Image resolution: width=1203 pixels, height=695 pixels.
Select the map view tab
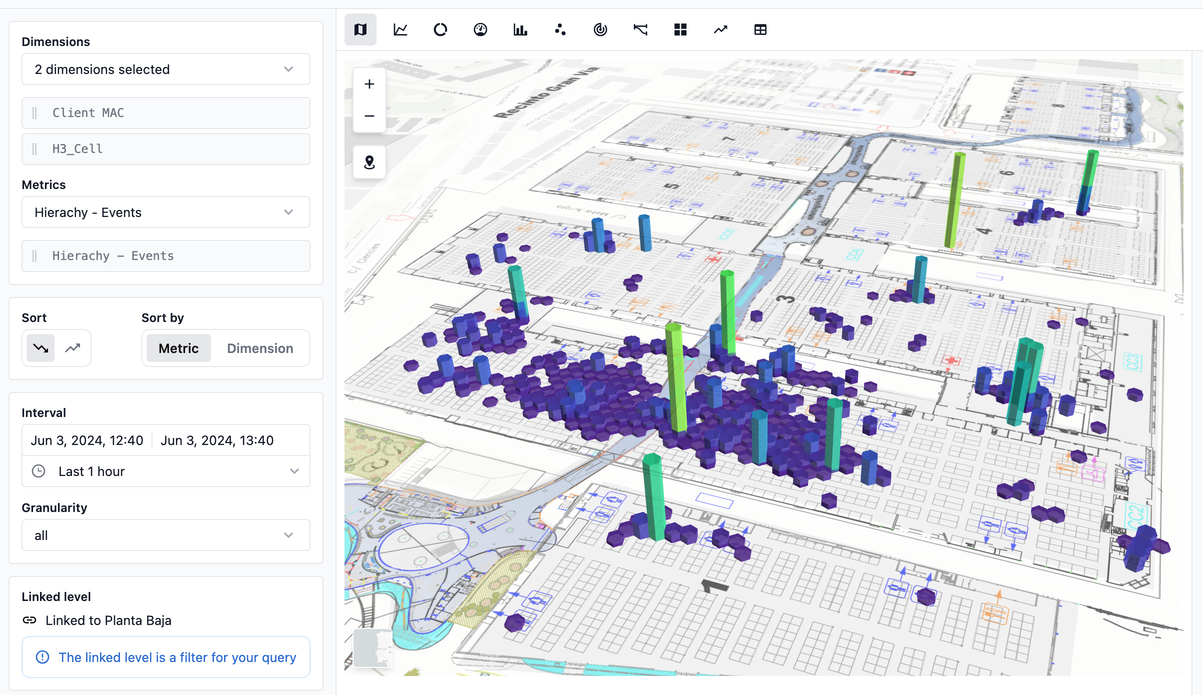coord(360,30)
